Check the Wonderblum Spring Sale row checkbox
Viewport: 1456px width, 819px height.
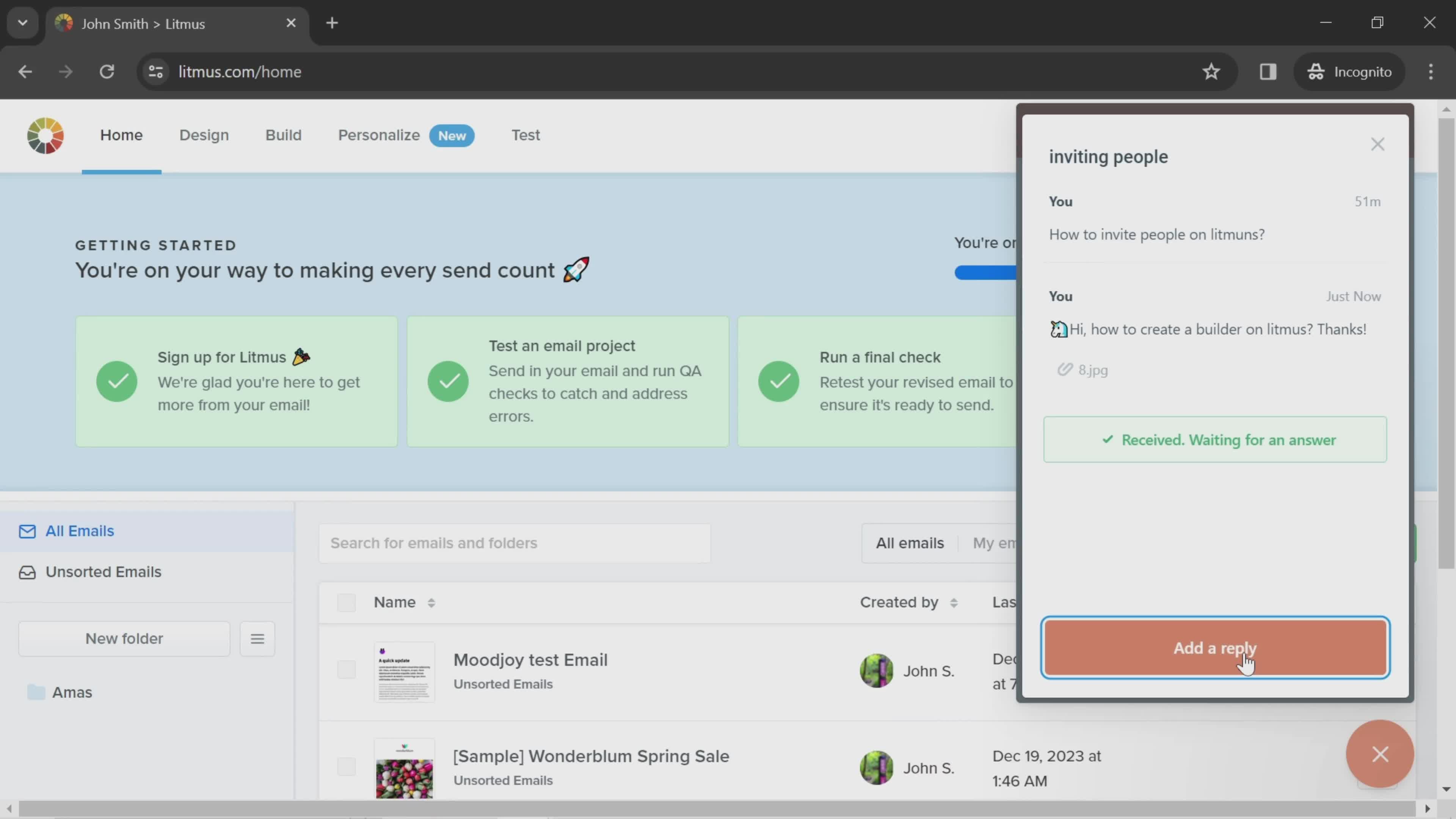(346, 767)
